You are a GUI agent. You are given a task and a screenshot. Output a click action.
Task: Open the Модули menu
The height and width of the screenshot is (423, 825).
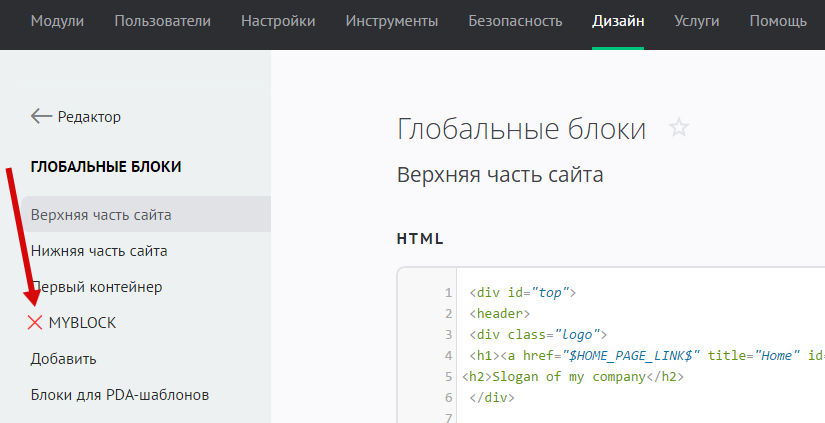pos(57,21)
